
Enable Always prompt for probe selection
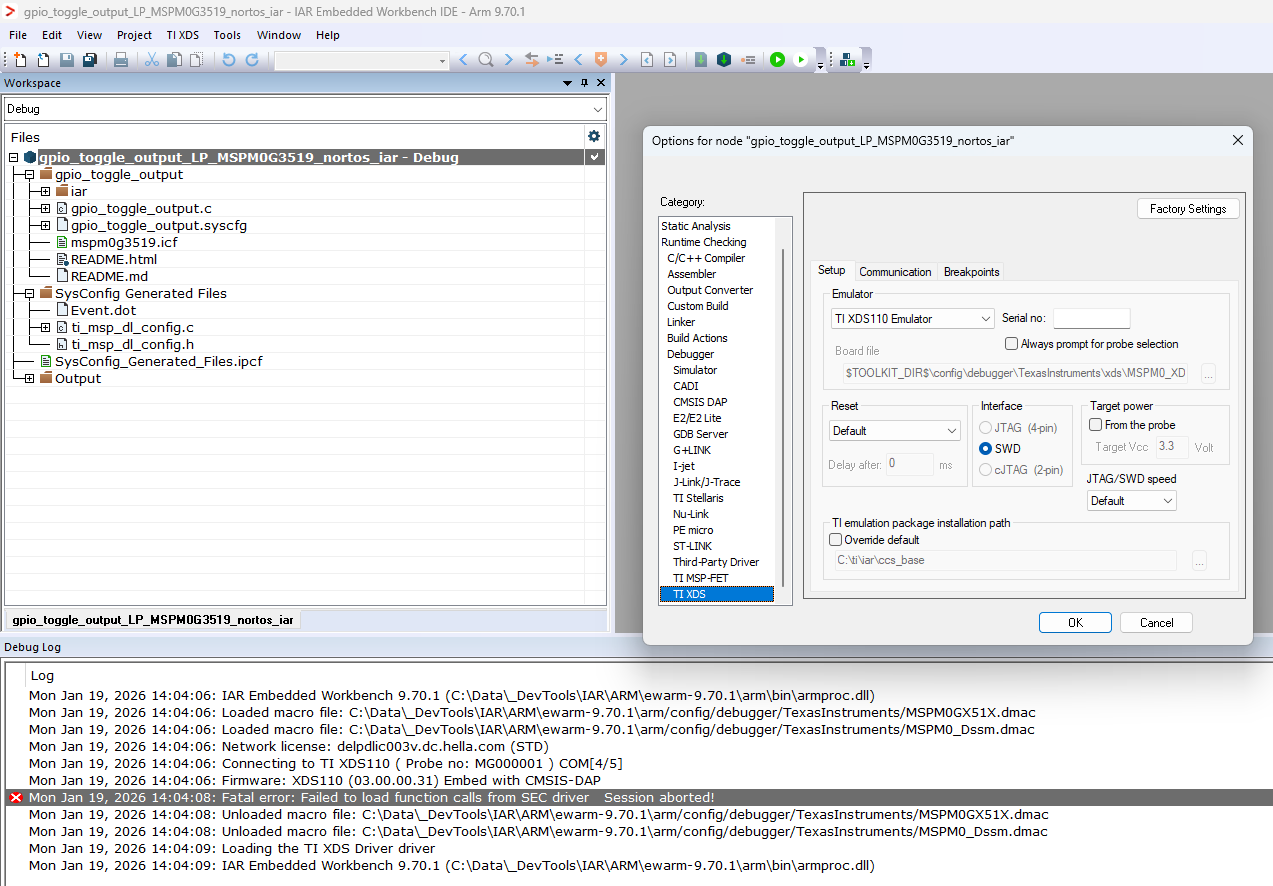(1012, 344)
